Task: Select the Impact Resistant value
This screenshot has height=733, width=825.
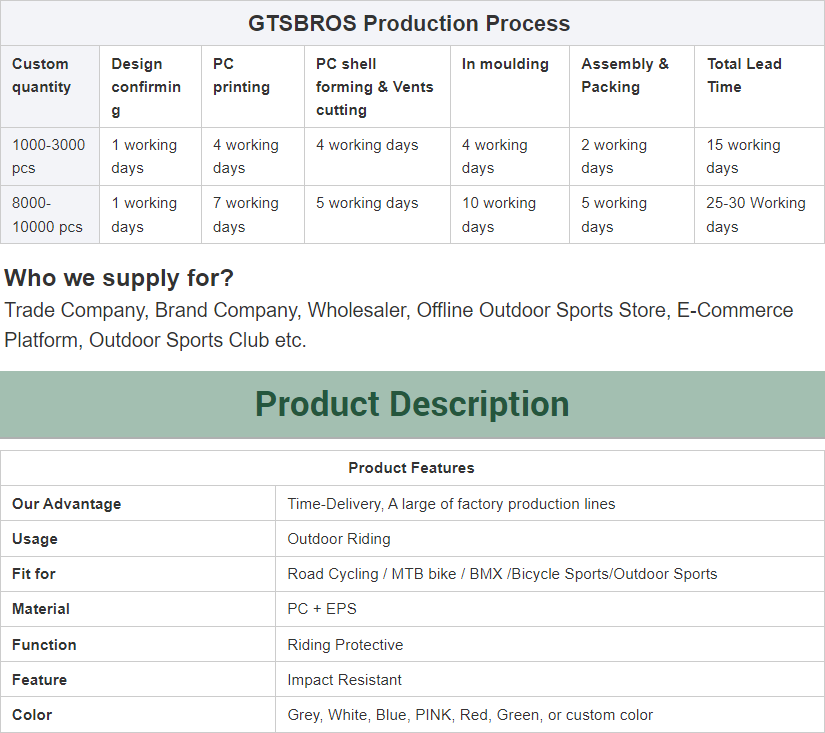Action: click(344, 679)
